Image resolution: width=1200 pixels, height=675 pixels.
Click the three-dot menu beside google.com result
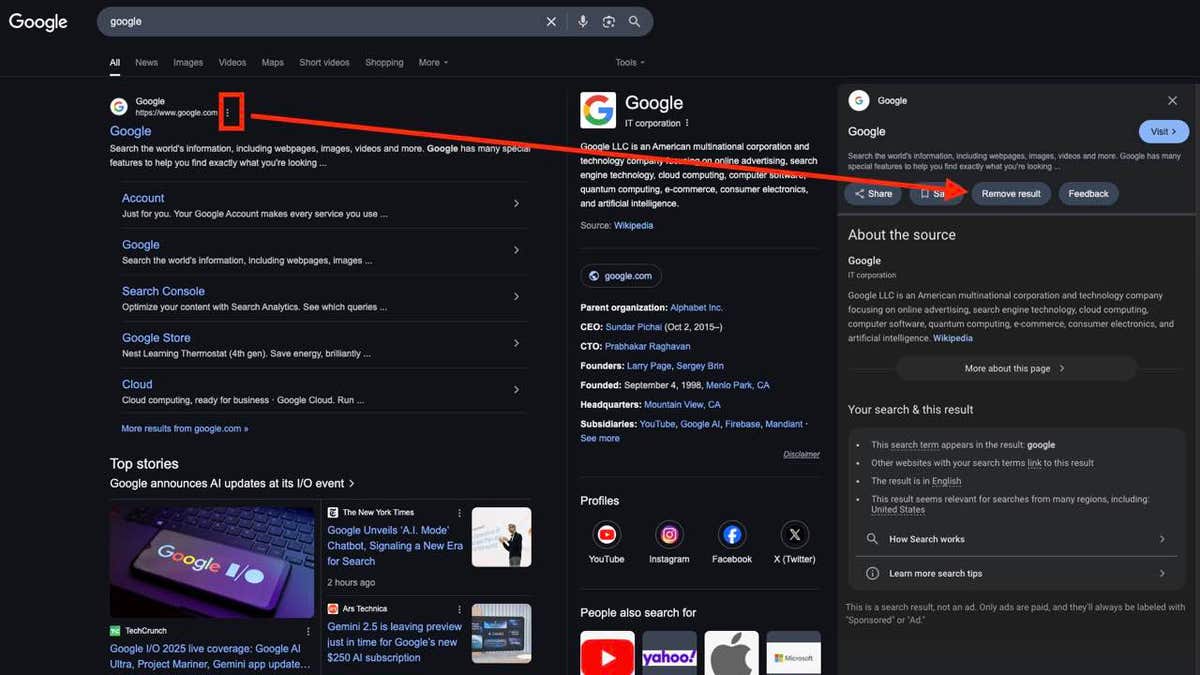[x=228, y=112]
